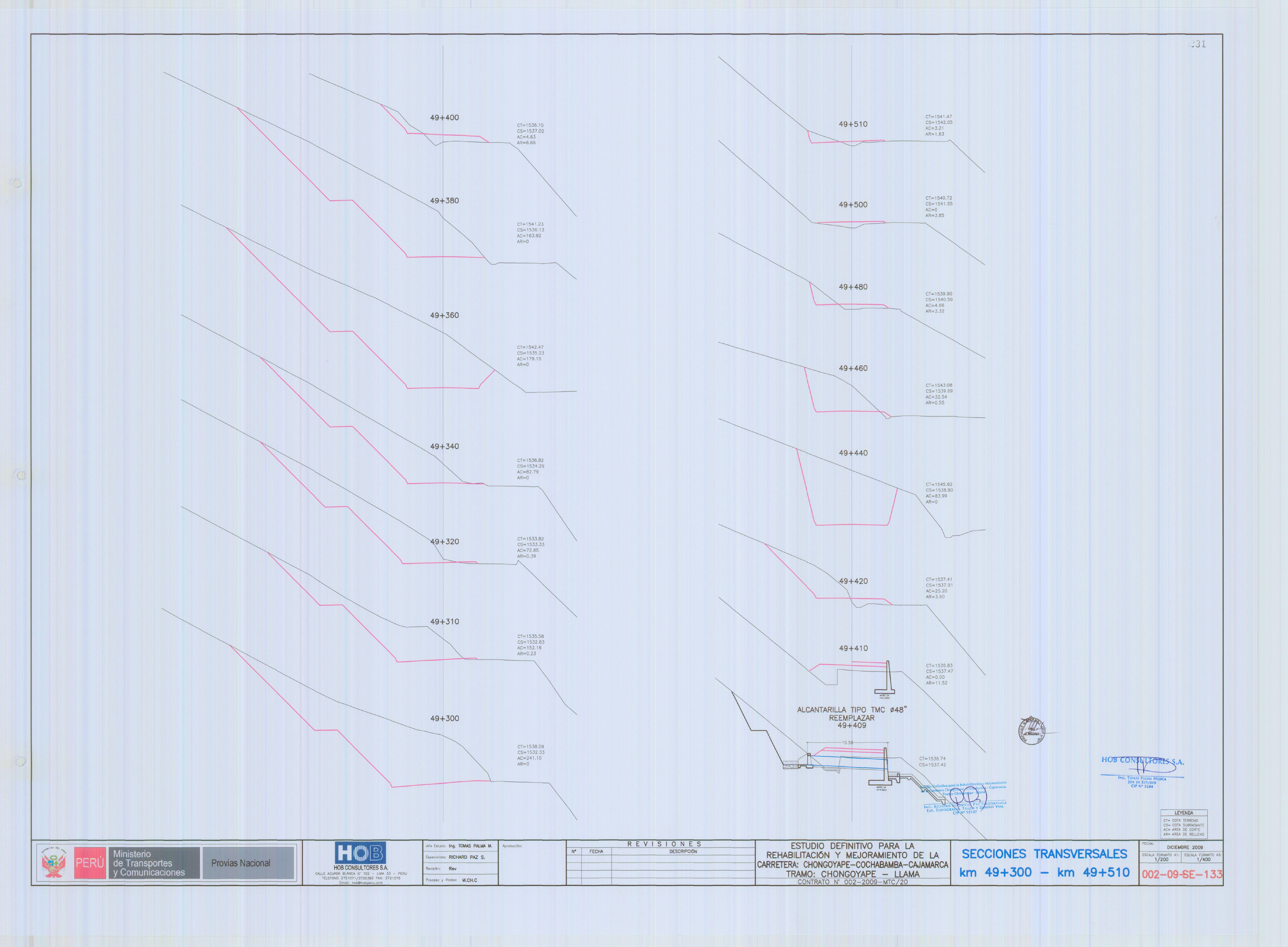1288x947 pixels.
Task: Click the red PERÚ logo block
Action: 90,863
